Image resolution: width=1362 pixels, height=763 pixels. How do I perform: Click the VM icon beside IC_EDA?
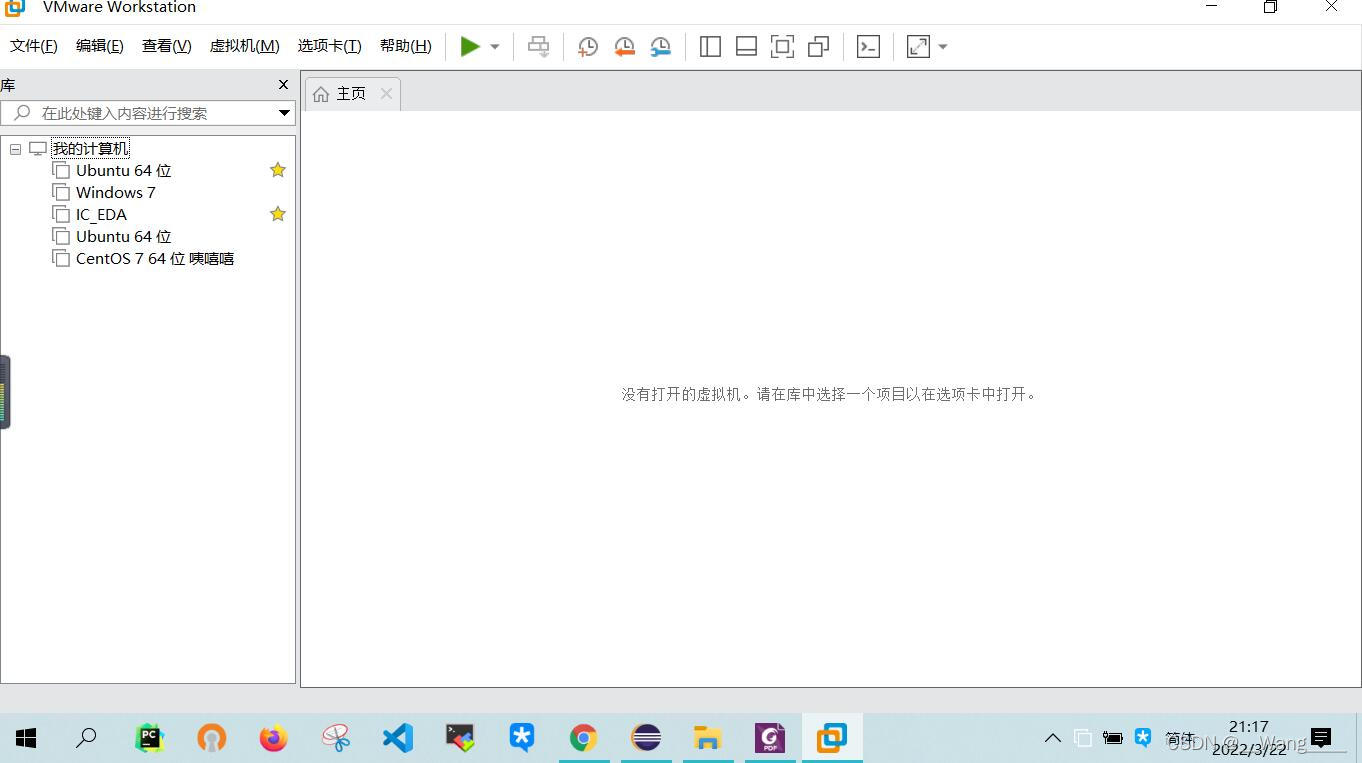61,215
